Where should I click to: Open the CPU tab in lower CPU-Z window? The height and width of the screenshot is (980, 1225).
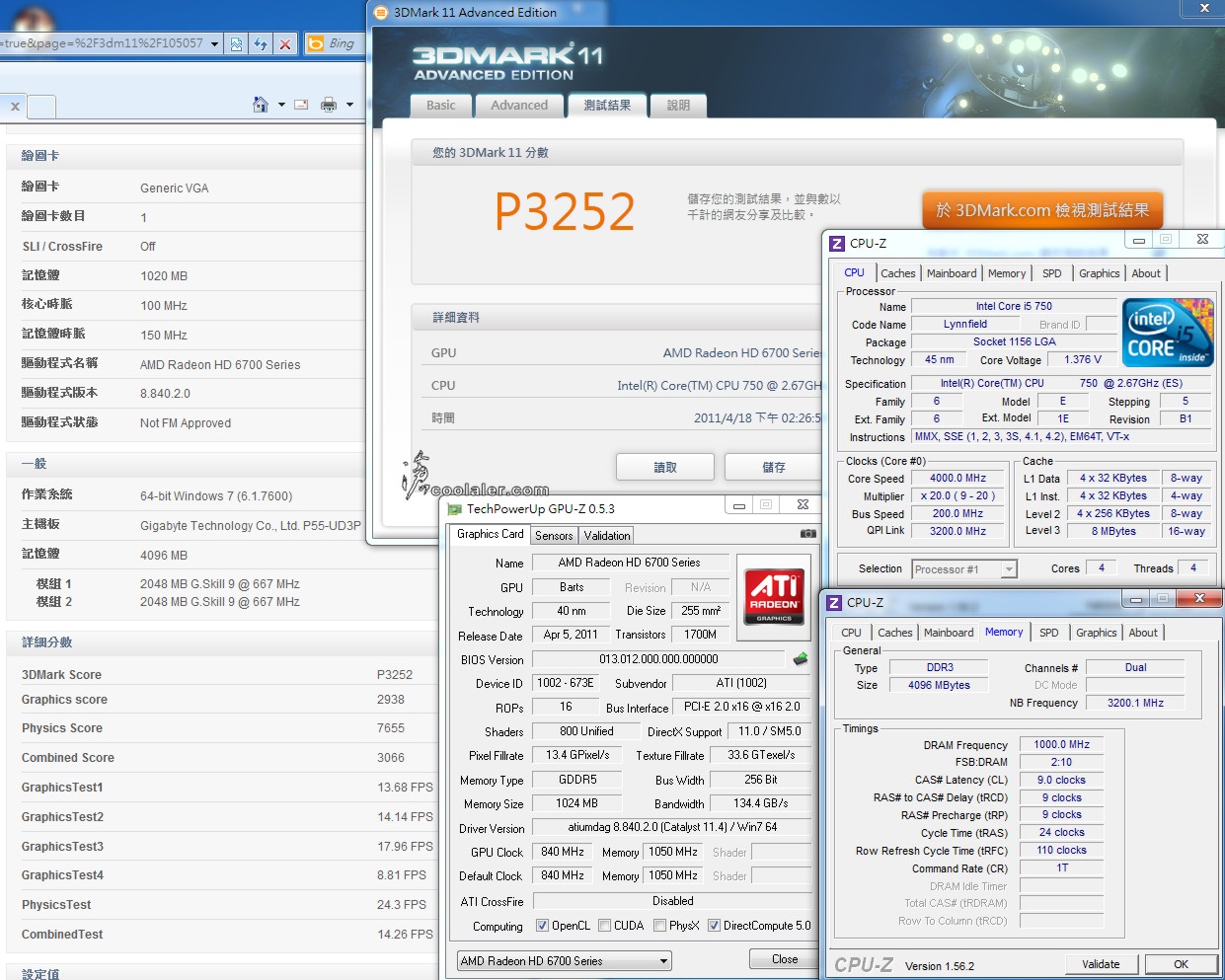click(x=851, y=633)
